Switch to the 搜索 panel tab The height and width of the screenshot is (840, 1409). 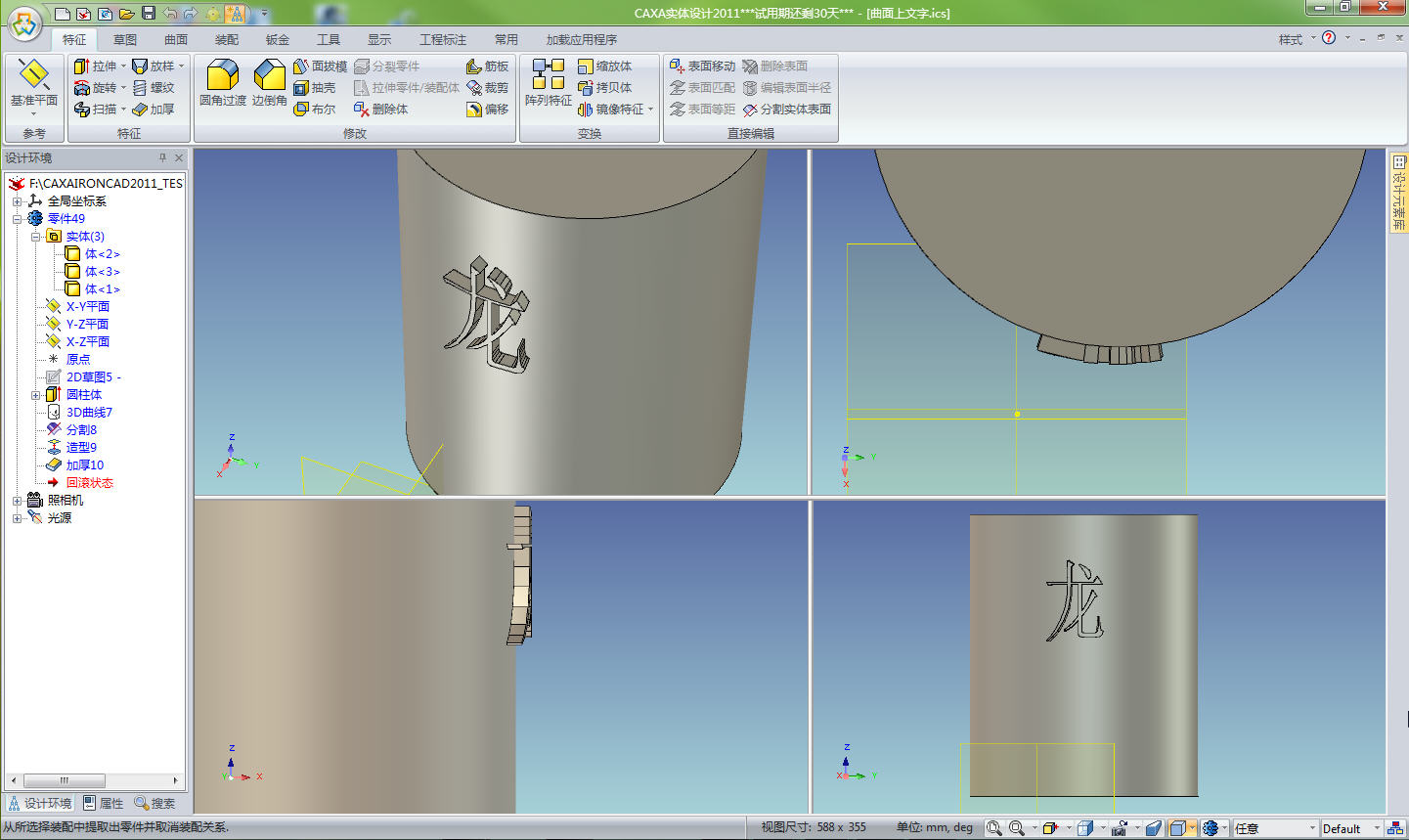[155, 804]
